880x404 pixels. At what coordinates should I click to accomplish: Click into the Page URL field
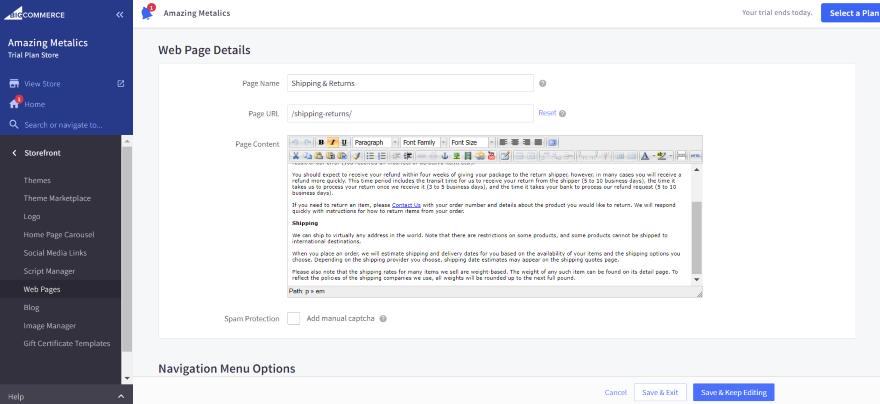coord(410,113)
